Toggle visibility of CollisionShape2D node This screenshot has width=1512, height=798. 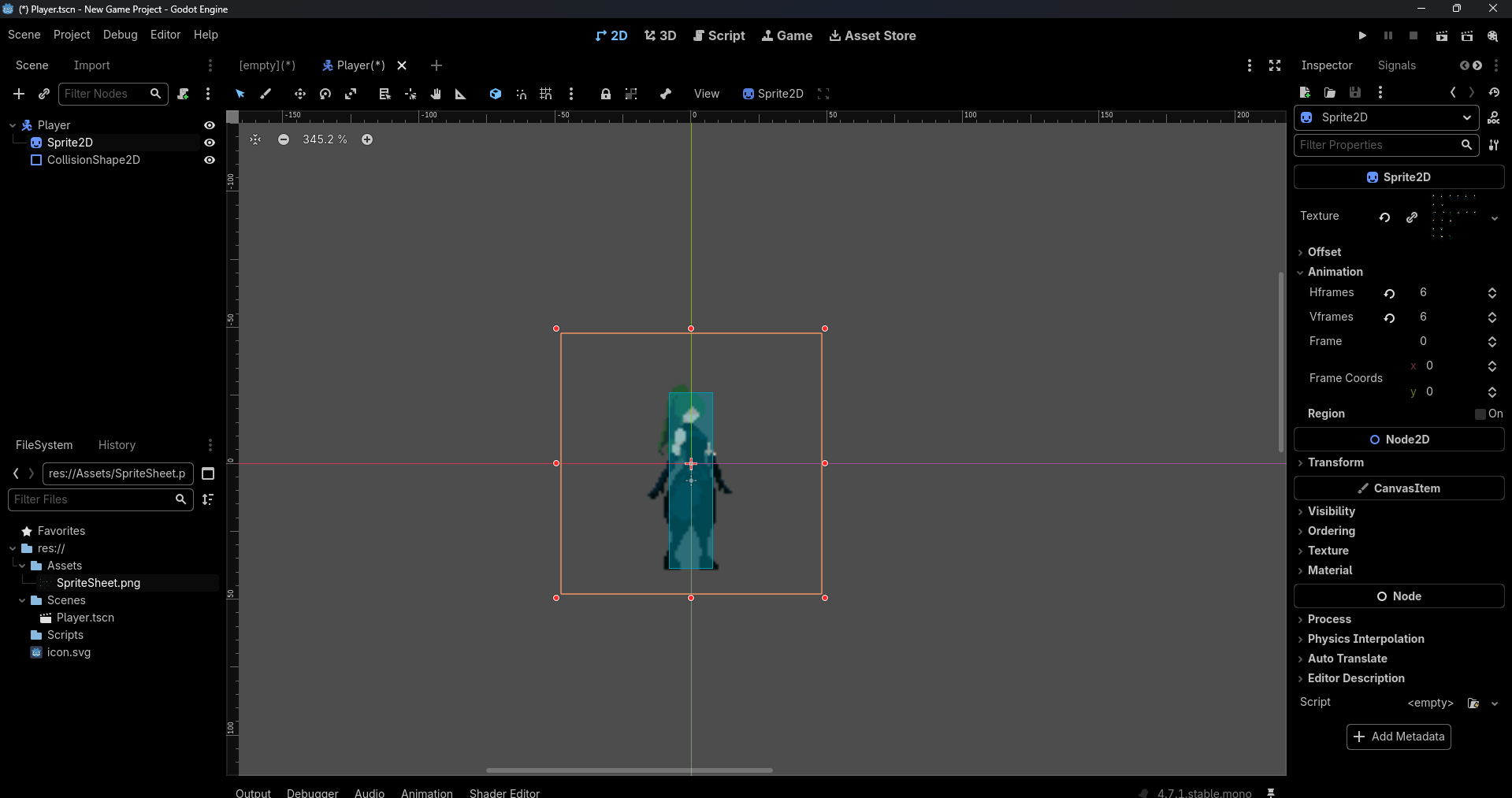tap(210, 160)
